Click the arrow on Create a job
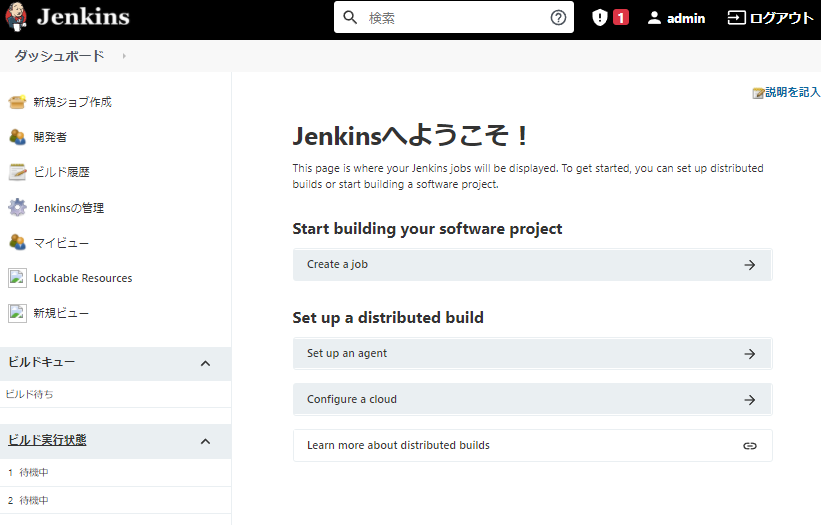This screenshot has width=821, height=525. pos(750,265)
